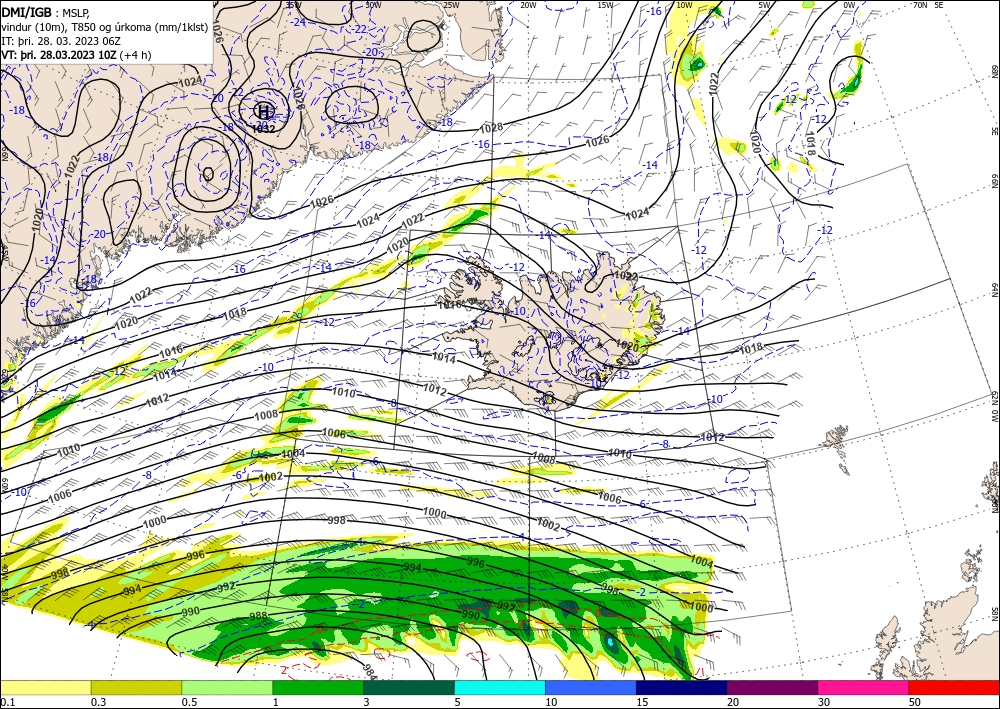Viewport: 1000px width, 709px height.
Task: Click the '30' legend scale value
Action: [x=824, y=702]
